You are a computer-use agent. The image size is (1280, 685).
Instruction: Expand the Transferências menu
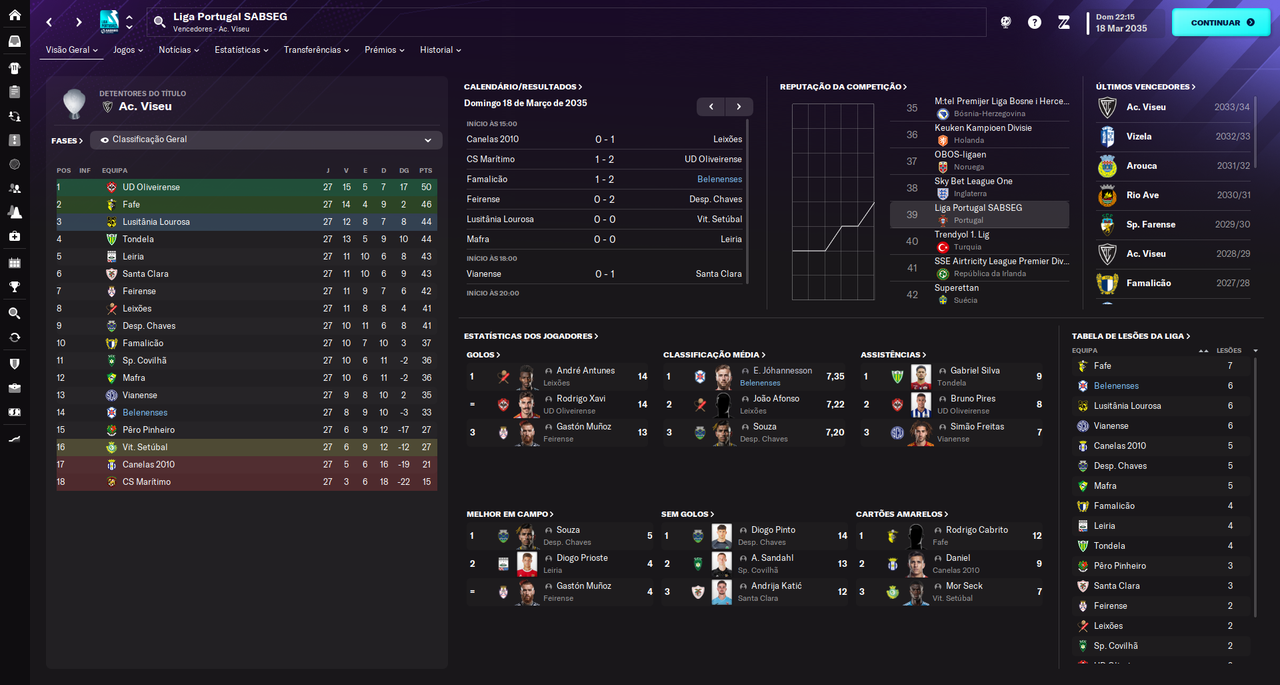[316, 50]
